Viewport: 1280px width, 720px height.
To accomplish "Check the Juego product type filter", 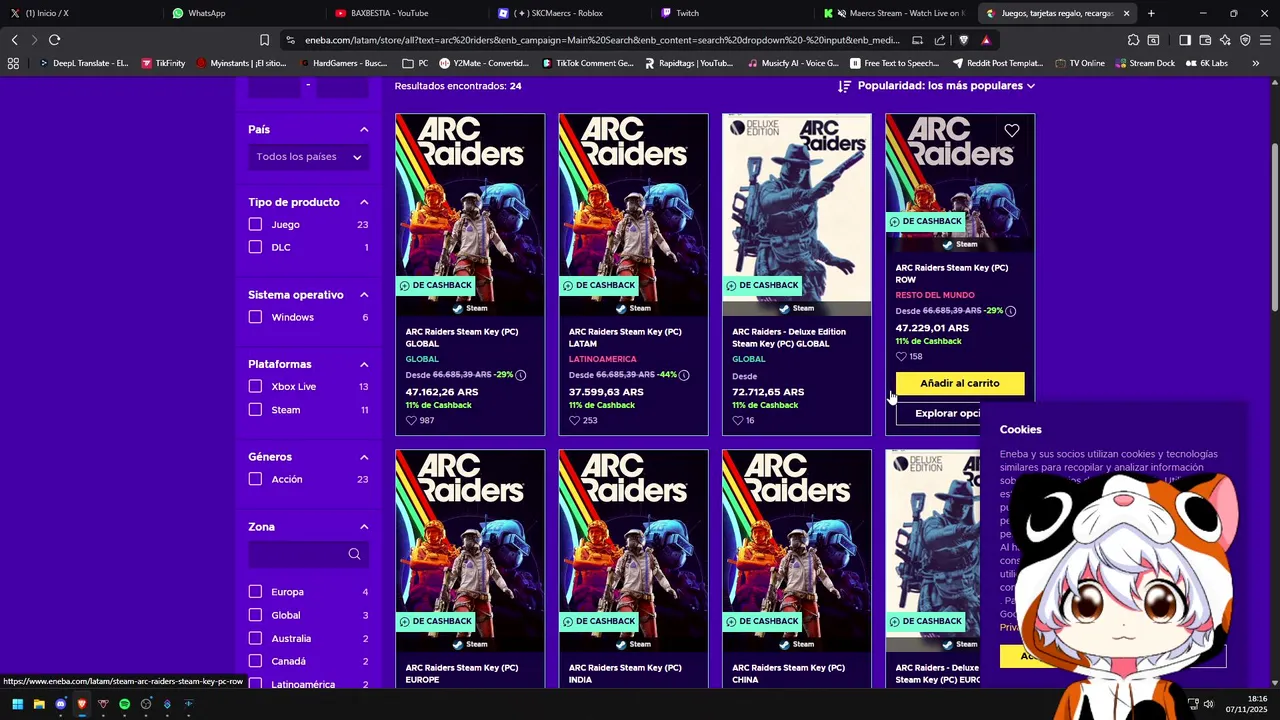I will tap(255, 225).
